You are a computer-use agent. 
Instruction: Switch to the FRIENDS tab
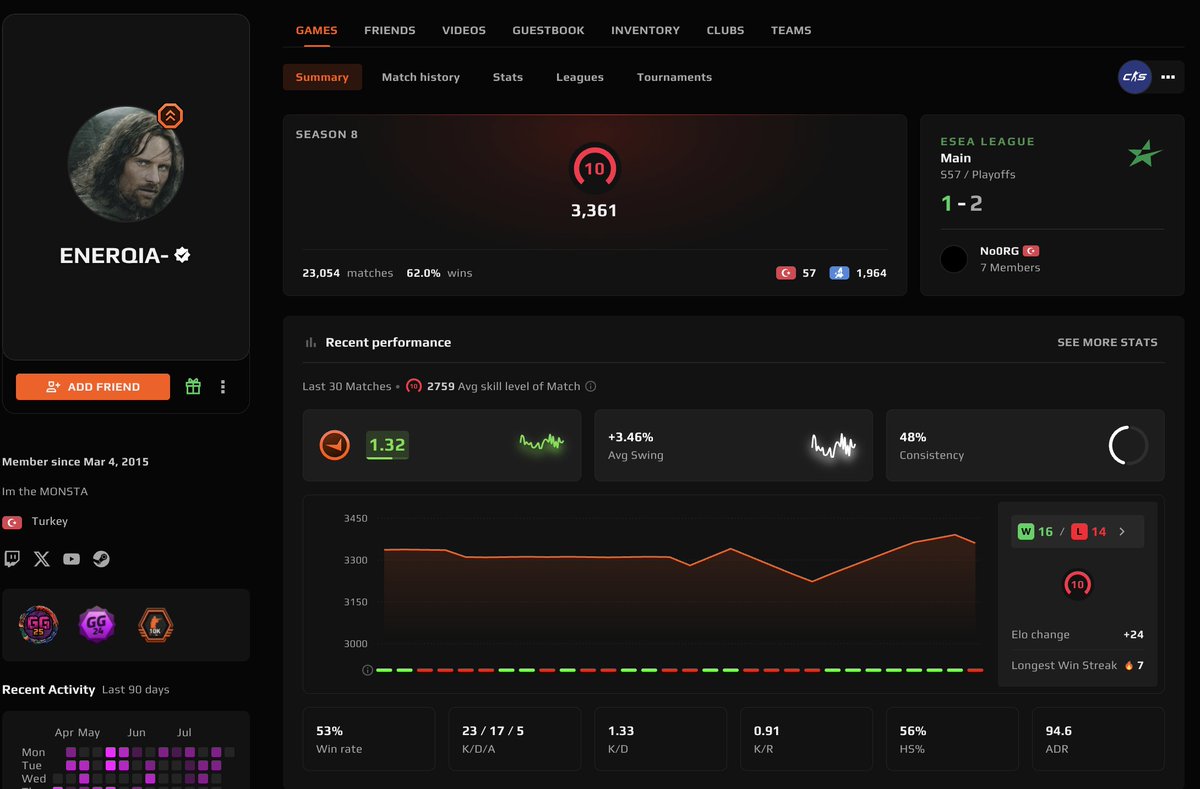coord(390,30)
